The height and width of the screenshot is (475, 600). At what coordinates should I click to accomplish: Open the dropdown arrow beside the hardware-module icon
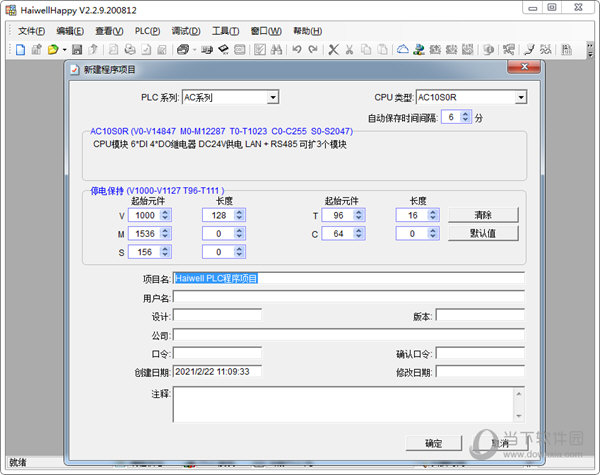point(194,50)
